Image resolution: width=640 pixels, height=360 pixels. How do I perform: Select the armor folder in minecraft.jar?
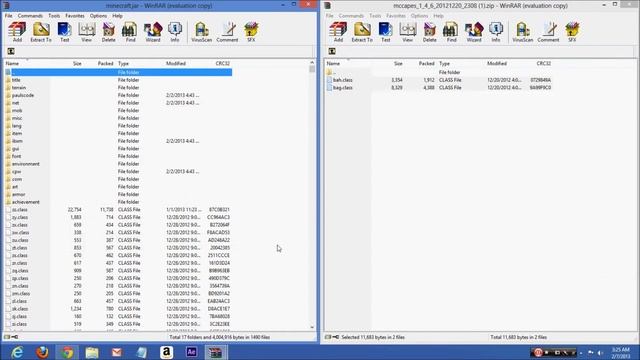pyautogui.click(x=18, y=195)
